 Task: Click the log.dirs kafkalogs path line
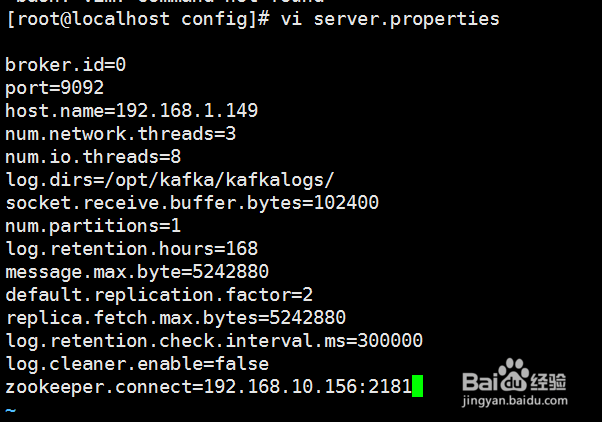point(170,180)
